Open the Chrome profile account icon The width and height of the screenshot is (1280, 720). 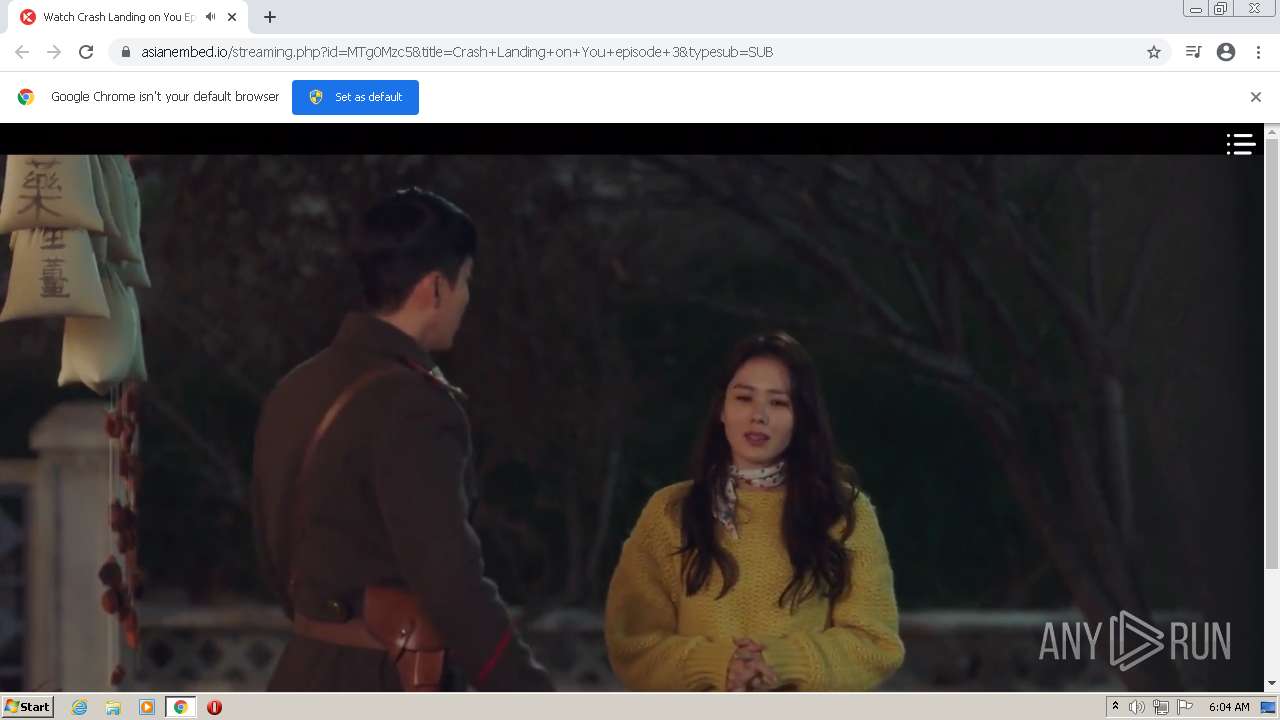point(1226,52)
